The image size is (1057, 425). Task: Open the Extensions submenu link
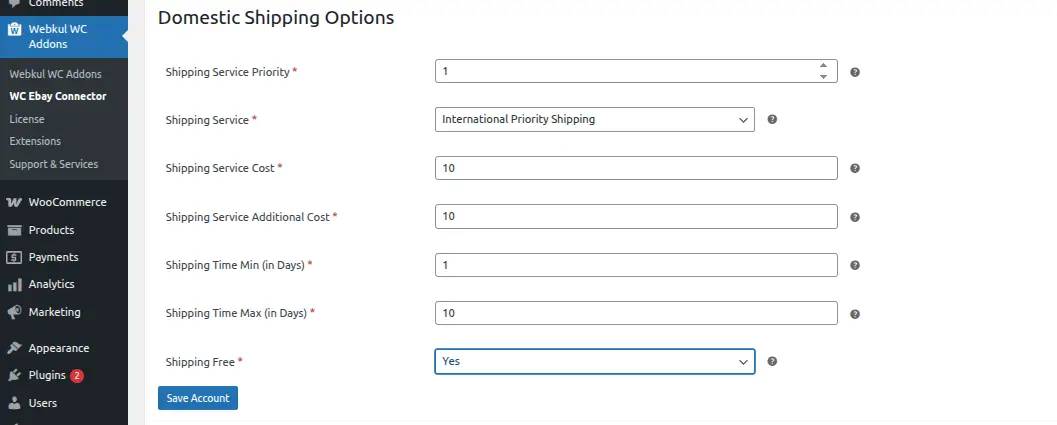click(x=35, y=141)
